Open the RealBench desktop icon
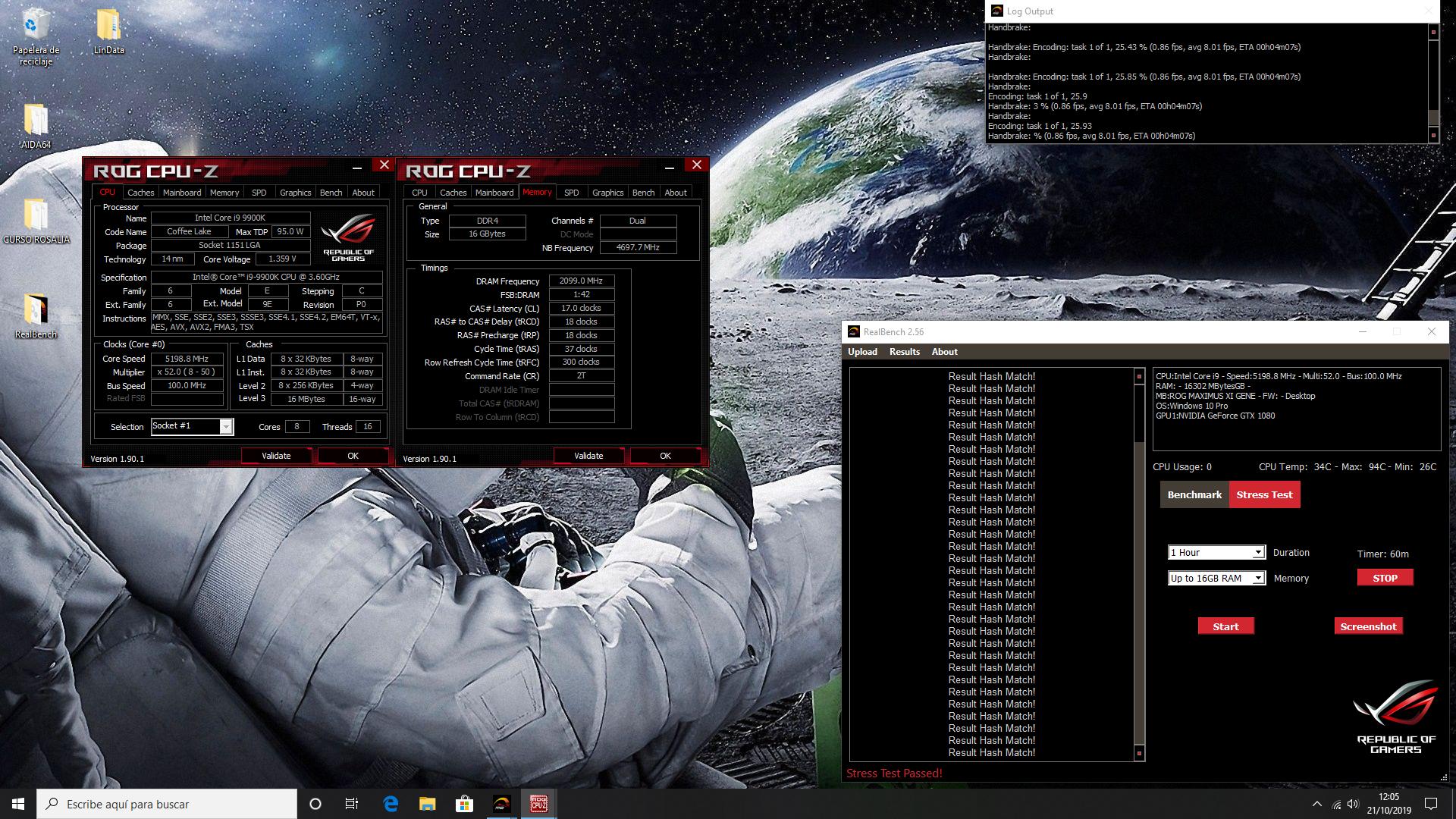1456x819 pixels. [x=36, y=311]
